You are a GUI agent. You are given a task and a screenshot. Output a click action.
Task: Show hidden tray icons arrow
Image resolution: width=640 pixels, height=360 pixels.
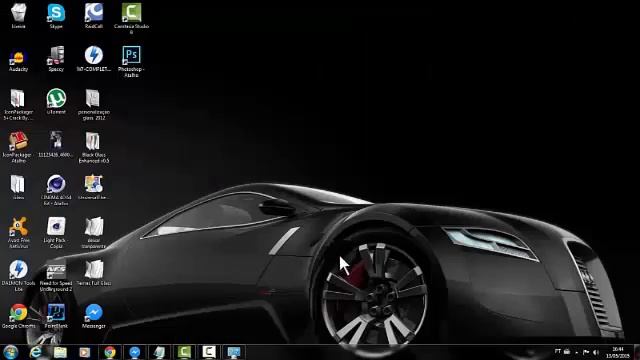tap(577, 352)
